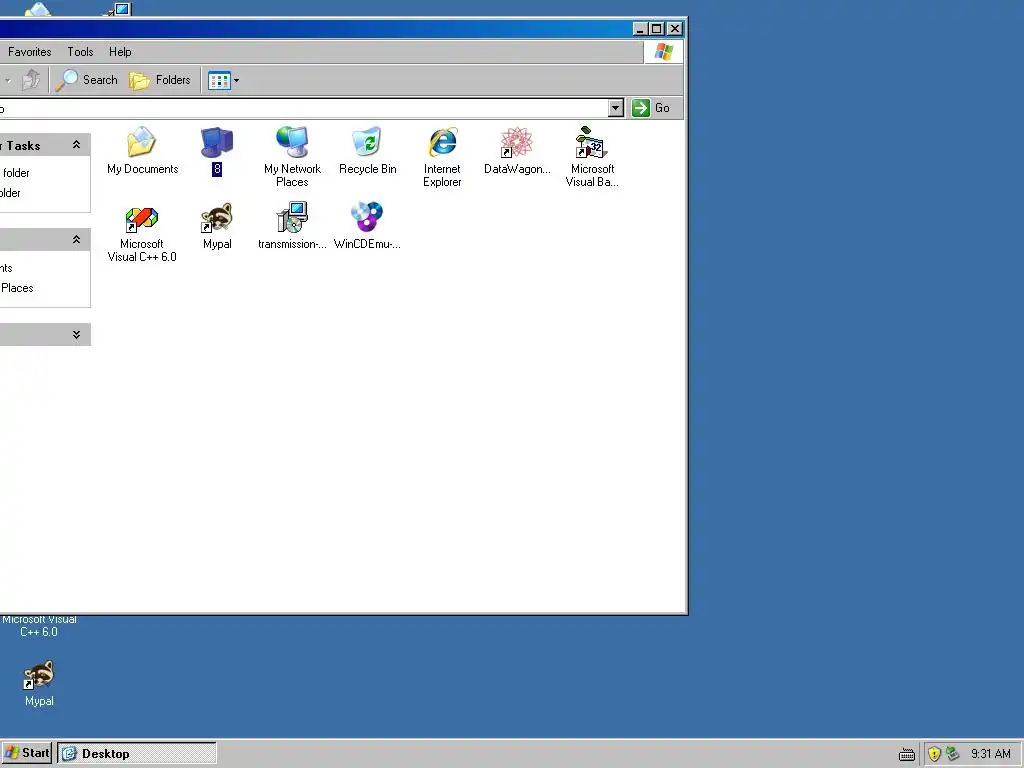
Task: Open the DataWagon shortcut icon
Action: [517, 142]
